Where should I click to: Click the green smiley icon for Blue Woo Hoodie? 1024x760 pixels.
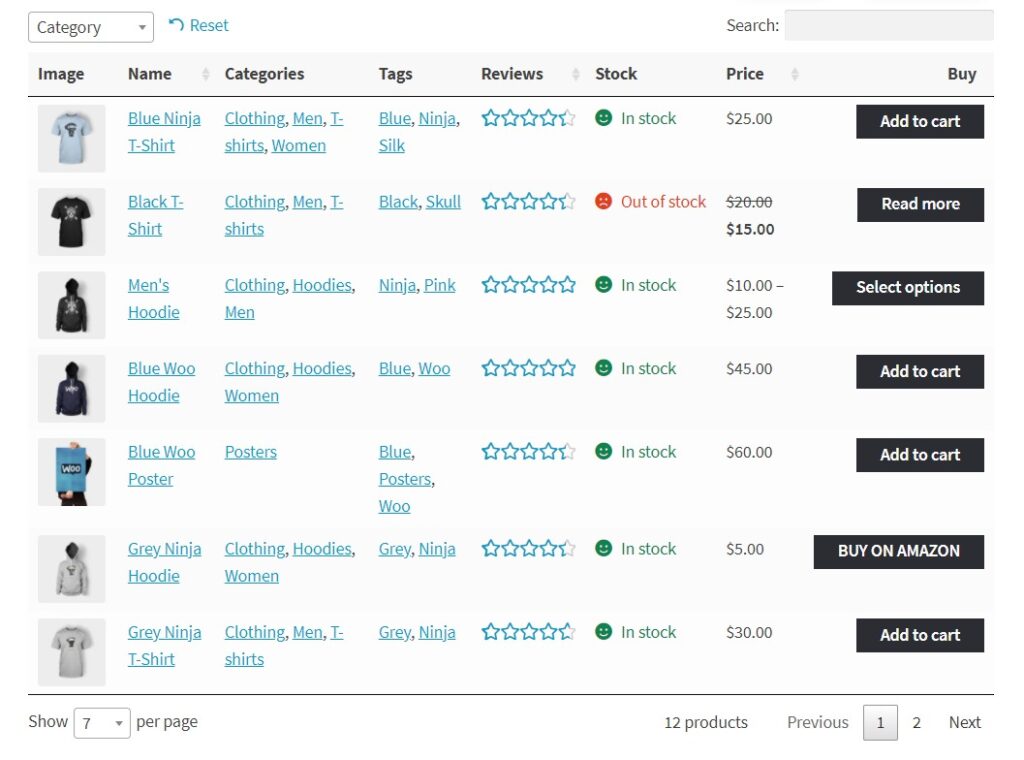coord(604,367)
